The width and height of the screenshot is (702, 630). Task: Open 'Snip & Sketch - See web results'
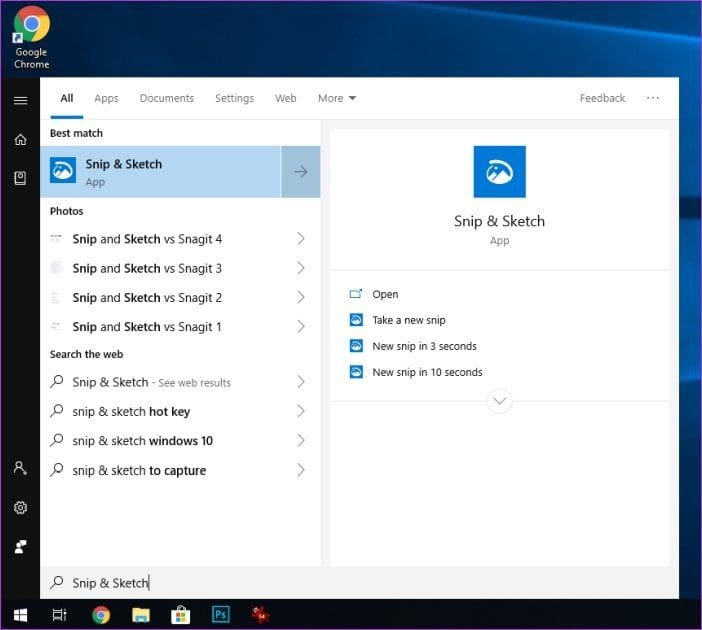click(180, 382)
